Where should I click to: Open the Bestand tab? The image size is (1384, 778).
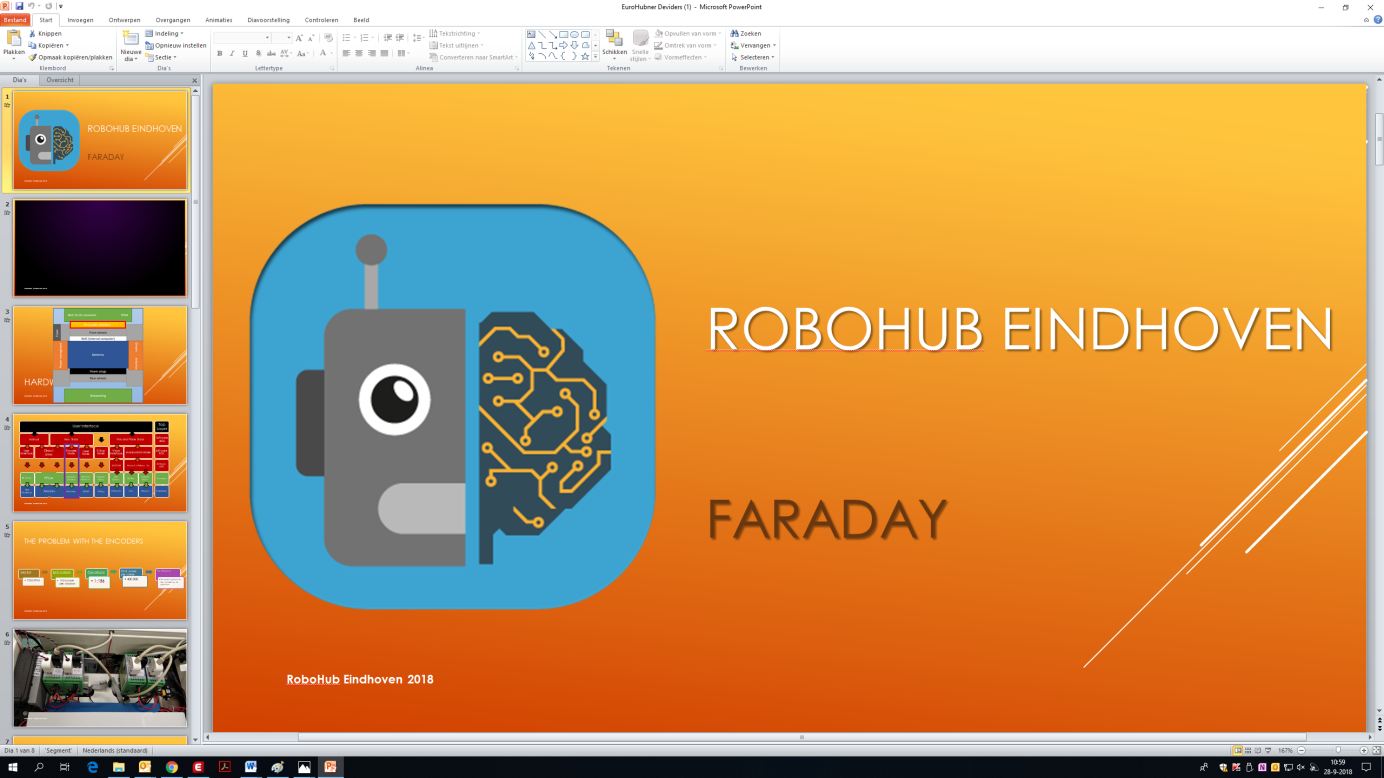click(15, 20)
